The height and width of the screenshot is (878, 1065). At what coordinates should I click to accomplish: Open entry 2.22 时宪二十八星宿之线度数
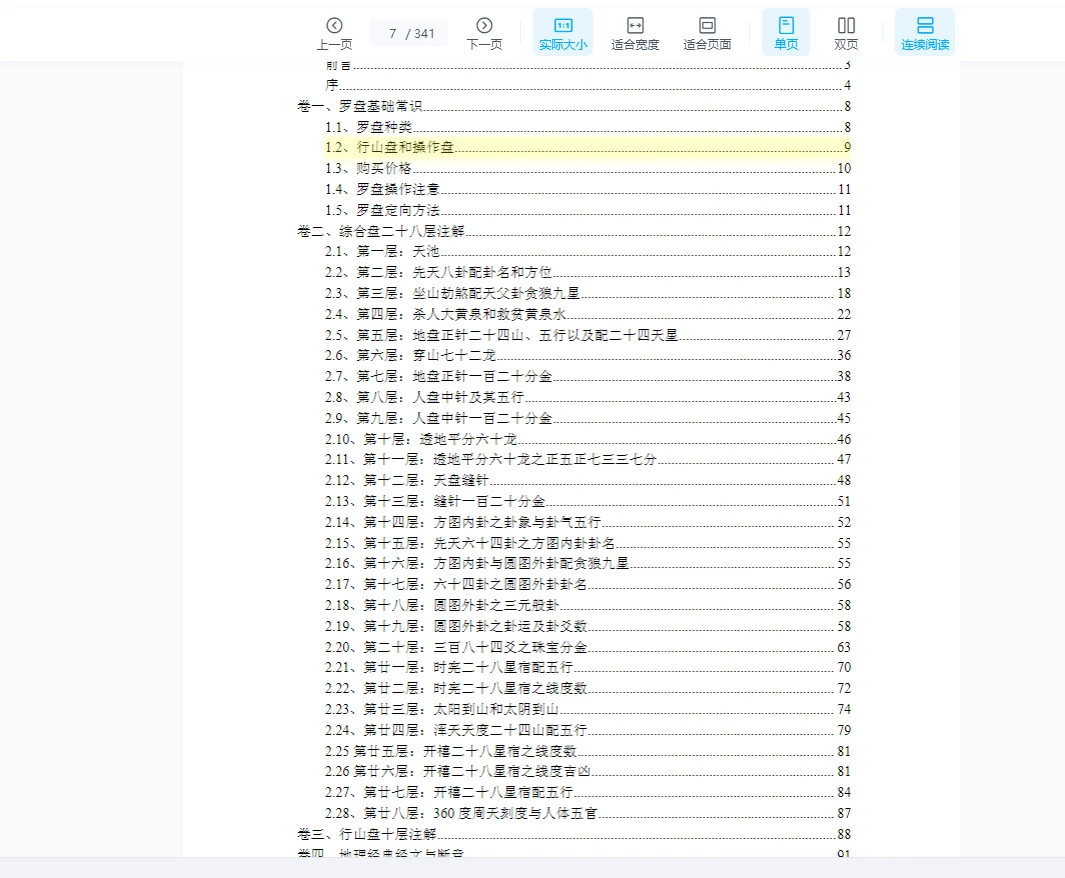point(588,689)
